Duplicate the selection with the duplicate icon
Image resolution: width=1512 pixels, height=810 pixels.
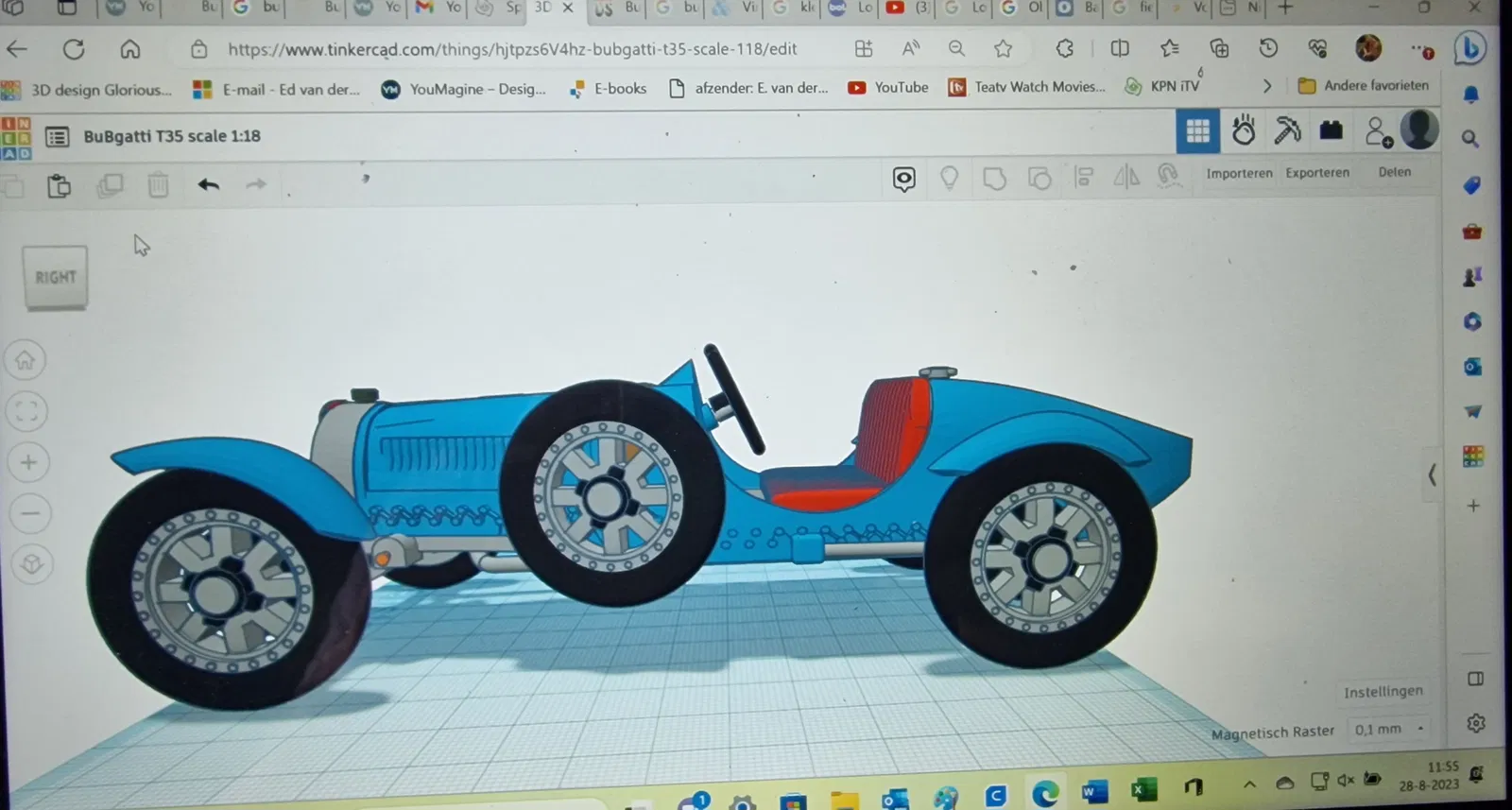(x=110, y=185)
